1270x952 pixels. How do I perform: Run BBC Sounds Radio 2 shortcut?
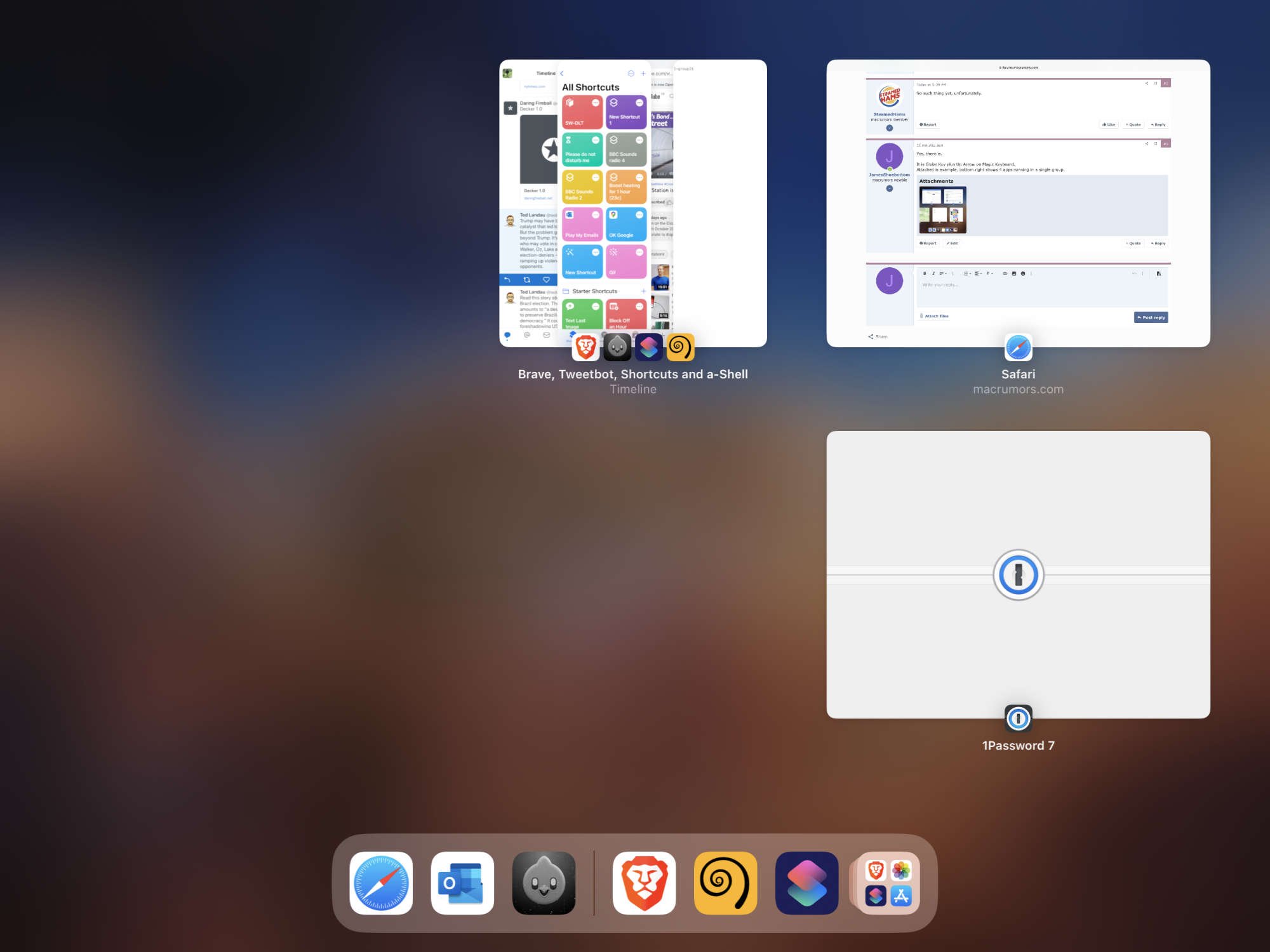click(x=582, y=187)
